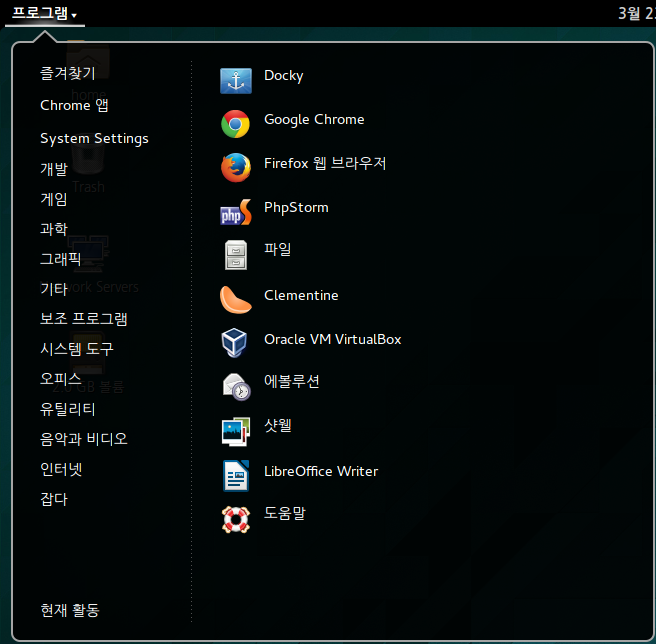Open the System Settings category

(x=94, y=138)
